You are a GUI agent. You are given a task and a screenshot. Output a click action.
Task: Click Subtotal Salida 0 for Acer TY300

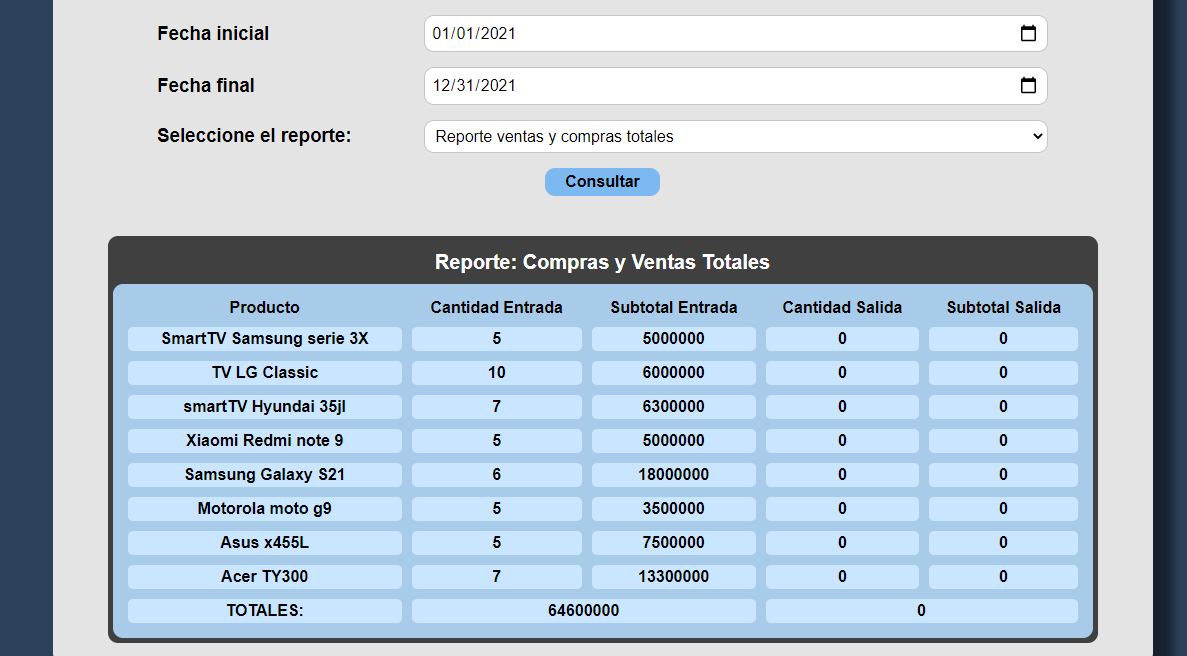[1003, 577]
